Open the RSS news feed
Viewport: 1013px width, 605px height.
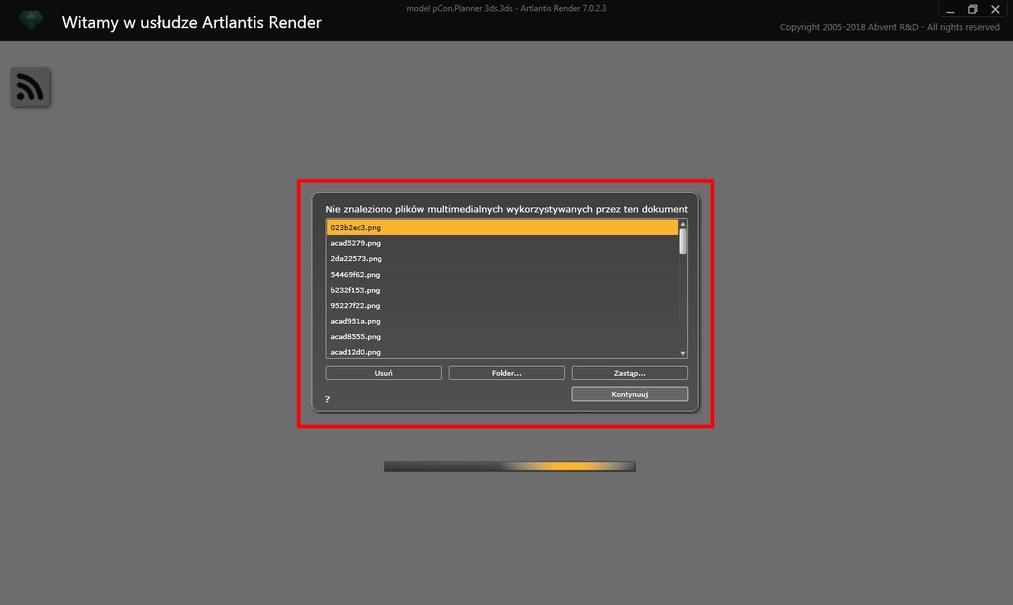click(x=30, y=87)
